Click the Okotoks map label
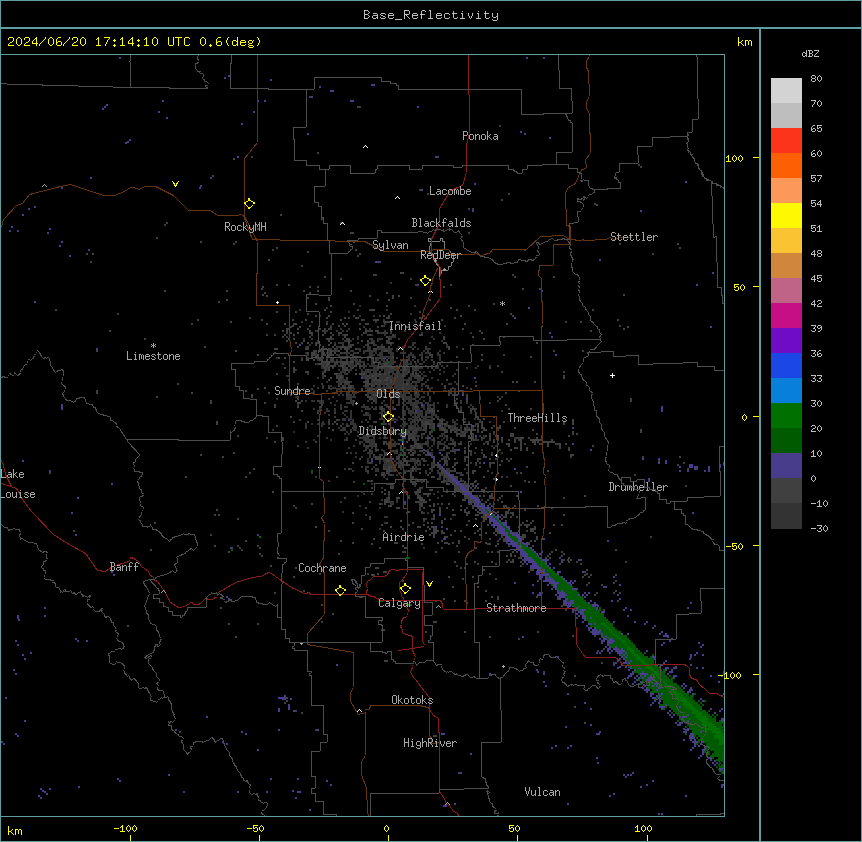Image resolution: width=862 pixels, height=842 pixels. 412,700
